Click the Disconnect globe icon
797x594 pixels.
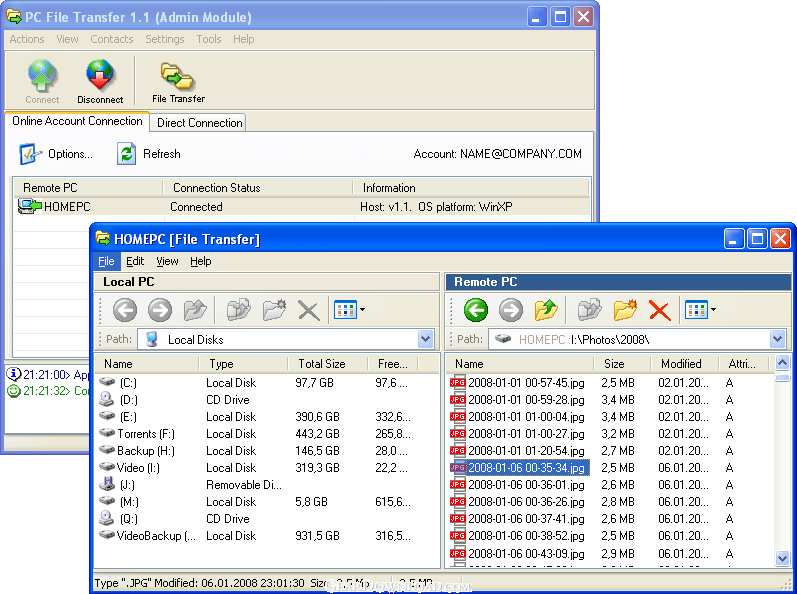coord(100,76)
